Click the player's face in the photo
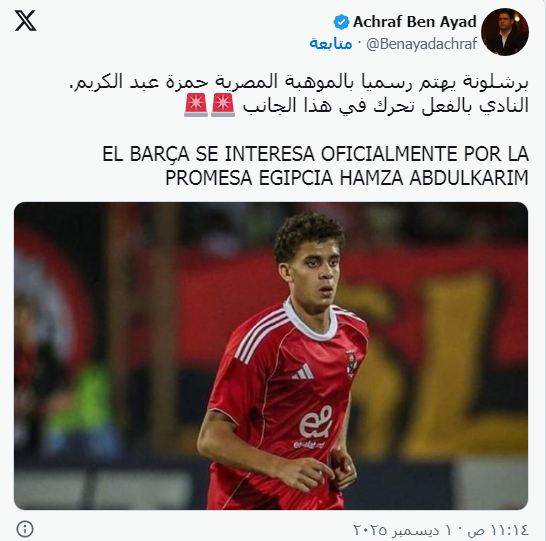Image resolution: width=546 pixels, height=541 pixels. [313, 270]
